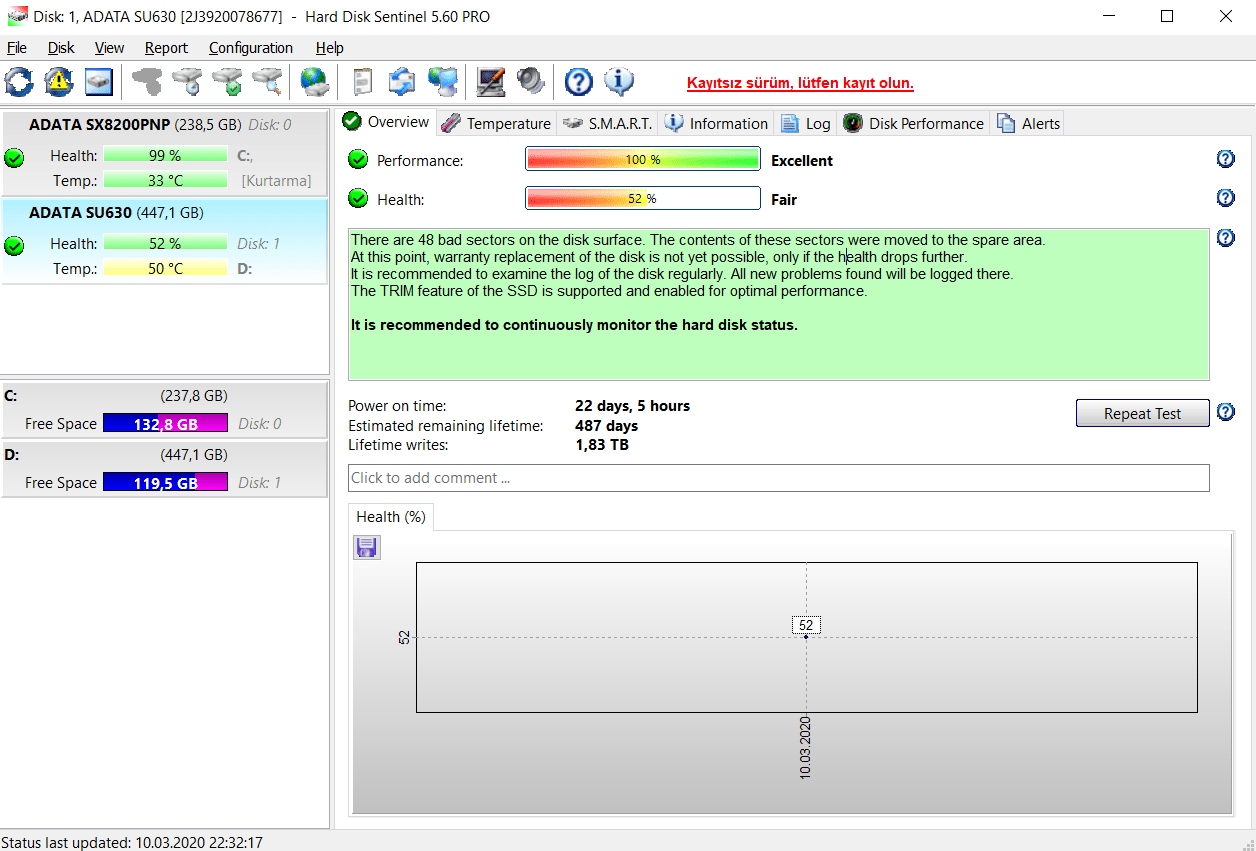Click the toolbar blue question mark help icon
This screenshot has height=851, width=1256.
pyautogui.click(x=579, y=82)
